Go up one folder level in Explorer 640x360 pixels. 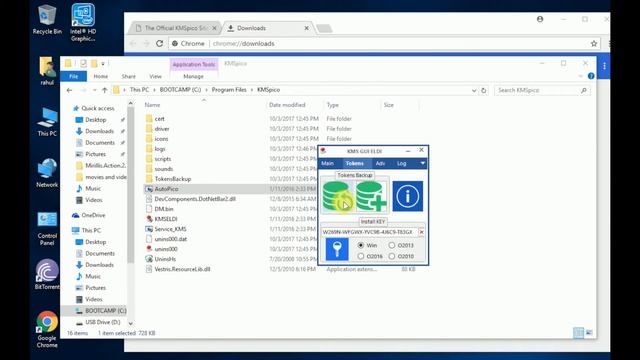(x=104, y=90)
